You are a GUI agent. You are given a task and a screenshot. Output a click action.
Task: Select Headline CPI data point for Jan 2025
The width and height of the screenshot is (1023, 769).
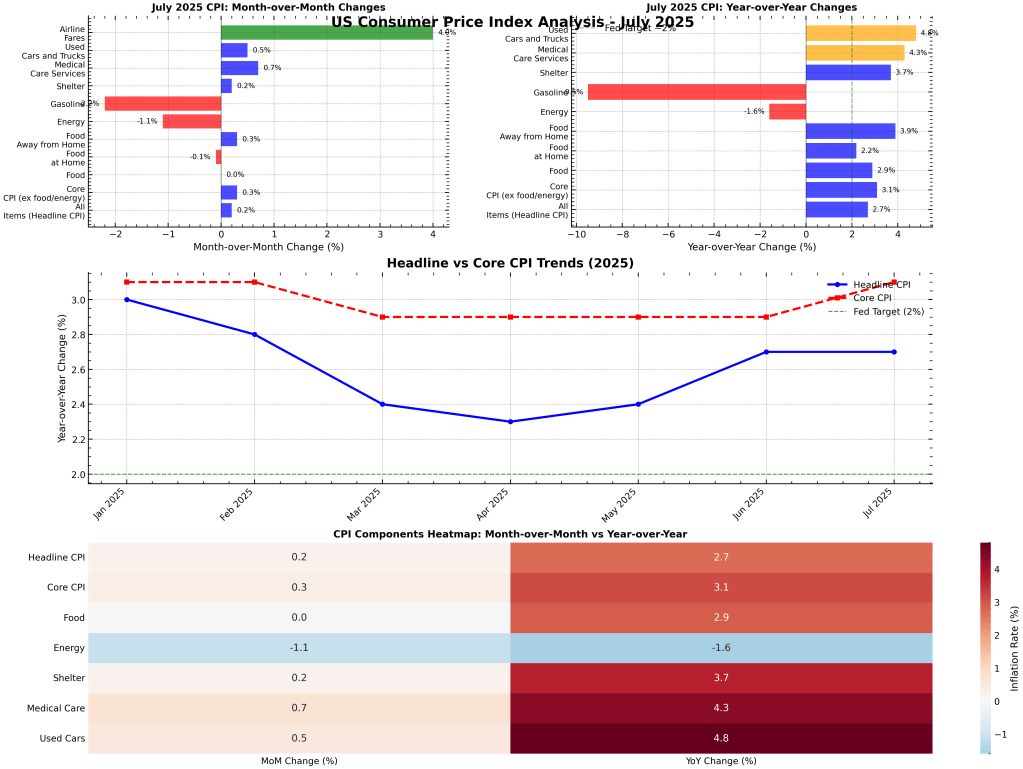[127, 300]
